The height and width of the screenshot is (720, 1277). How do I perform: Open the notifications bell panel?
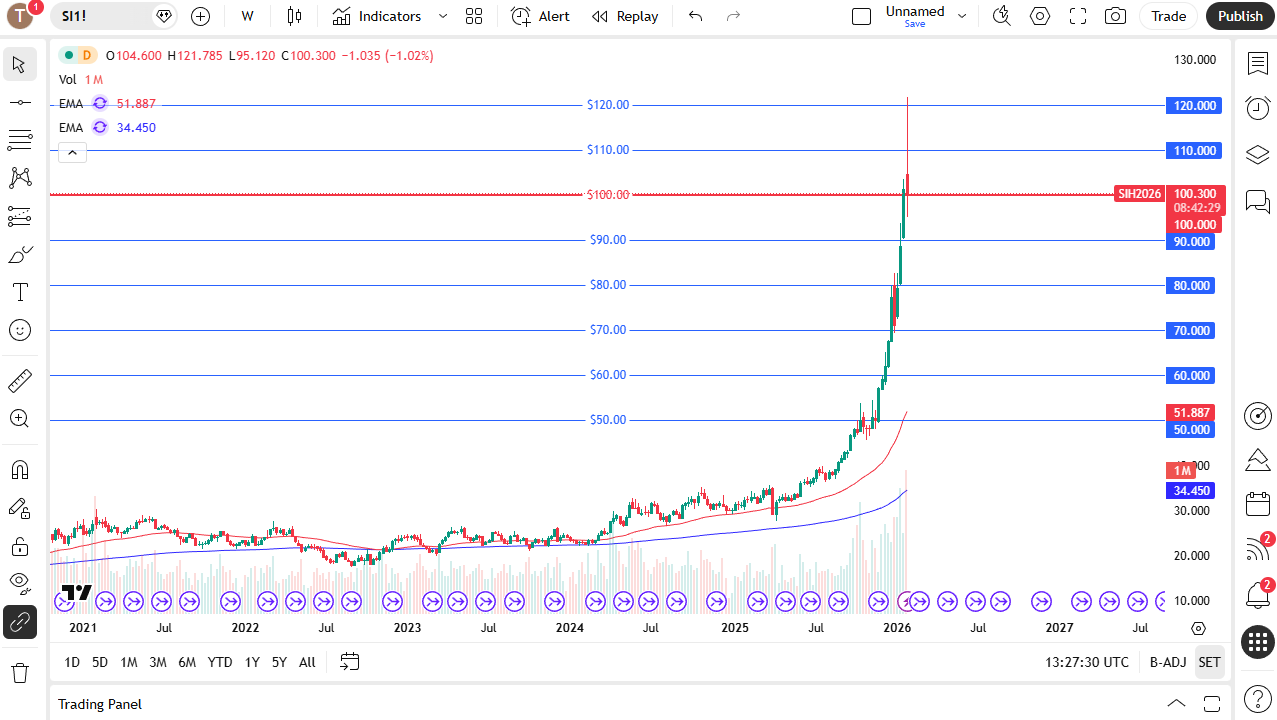1257,595
